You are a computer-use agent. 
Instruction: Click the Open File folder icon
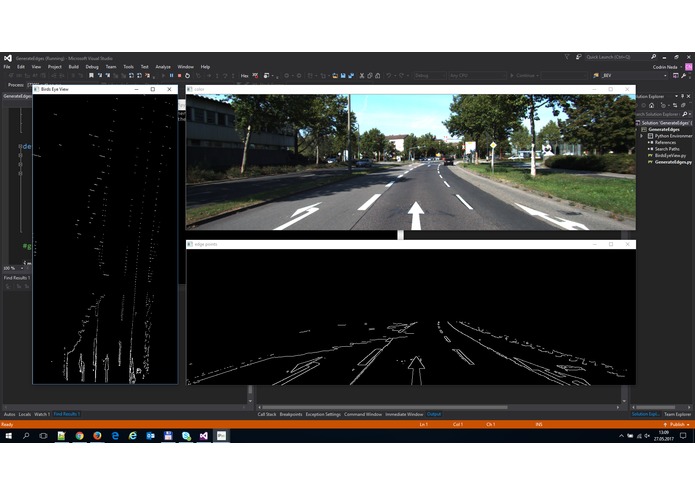pos(335,76)
